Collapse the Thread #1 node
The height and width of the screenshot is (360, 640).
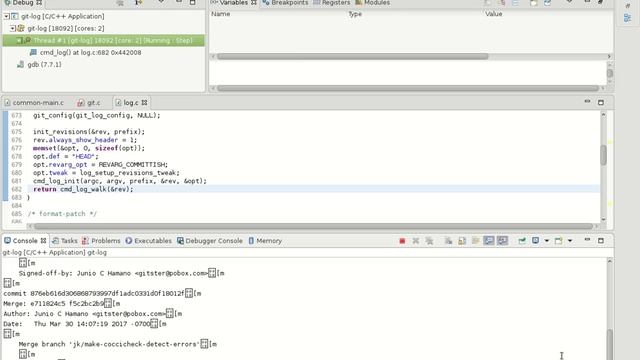(x=19, y=40)
